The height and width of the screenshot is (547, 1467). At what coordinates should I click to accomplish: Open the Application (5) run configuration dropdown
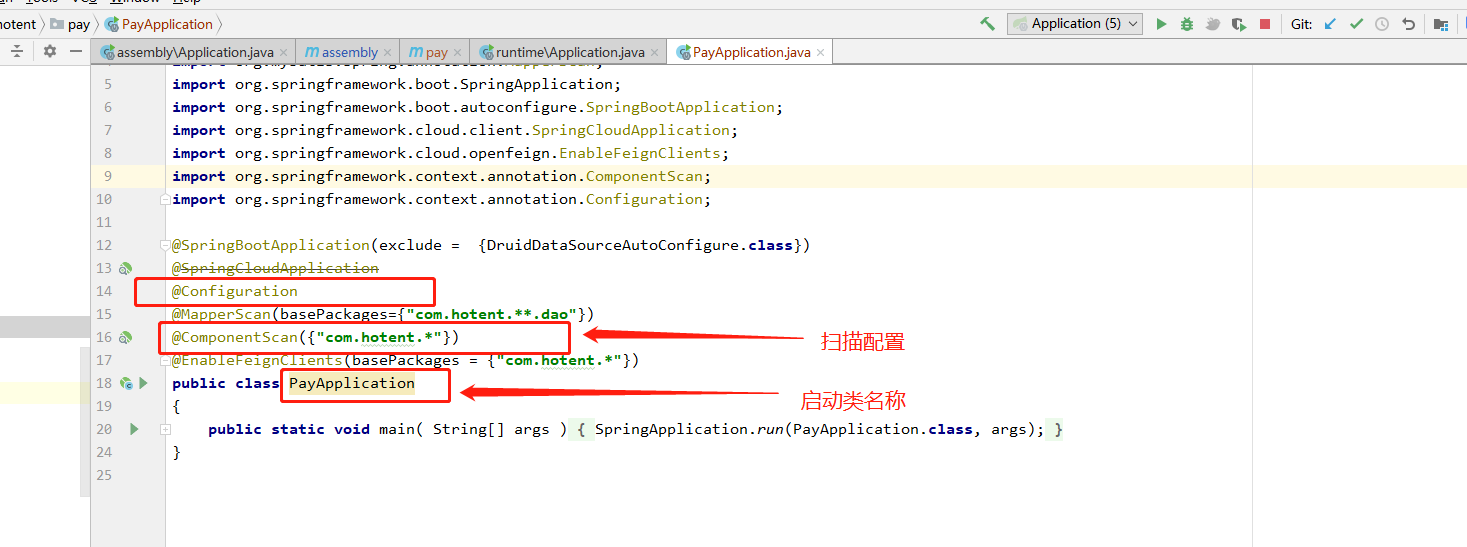click(1075, 24)
